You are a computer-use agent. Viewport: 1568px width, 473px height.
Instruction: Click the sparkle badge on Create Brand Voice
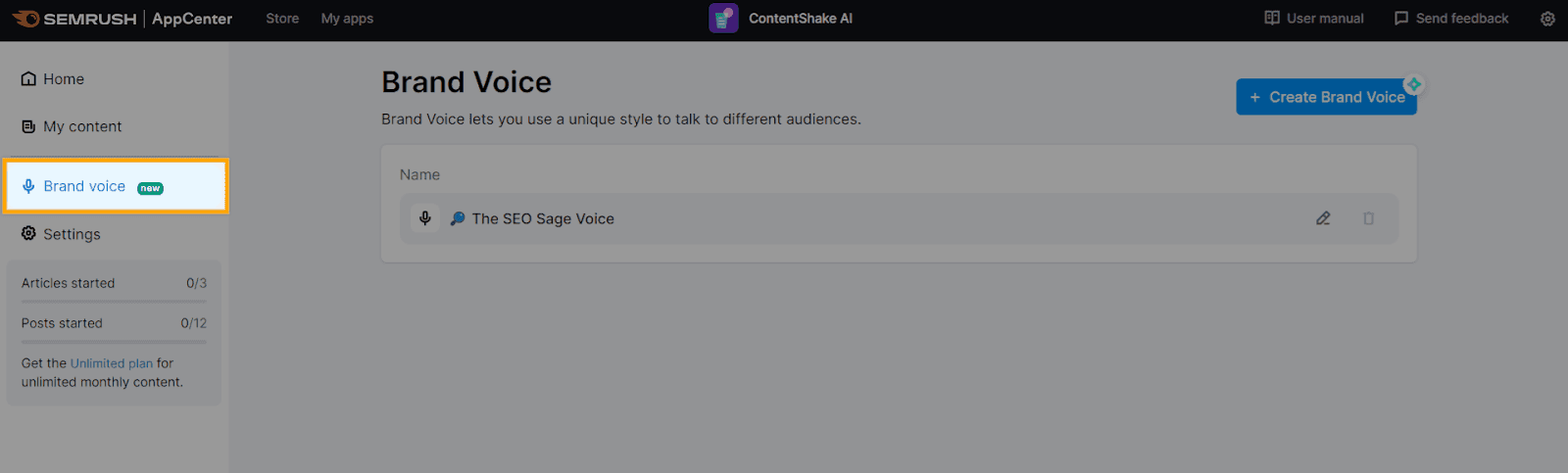pos(1413,84)
